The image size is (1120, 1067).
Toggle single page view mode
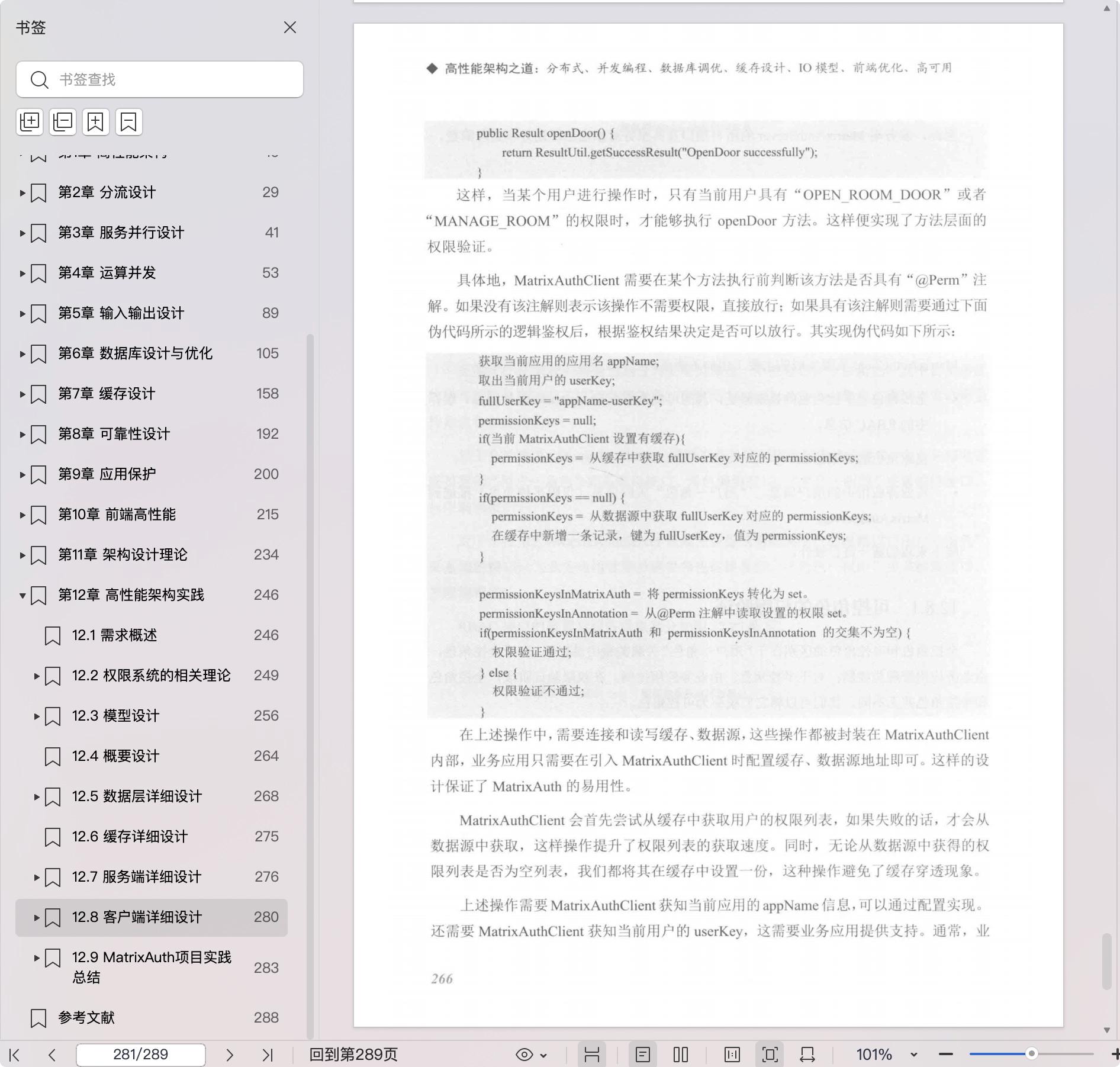click(x=642, y=1055)
